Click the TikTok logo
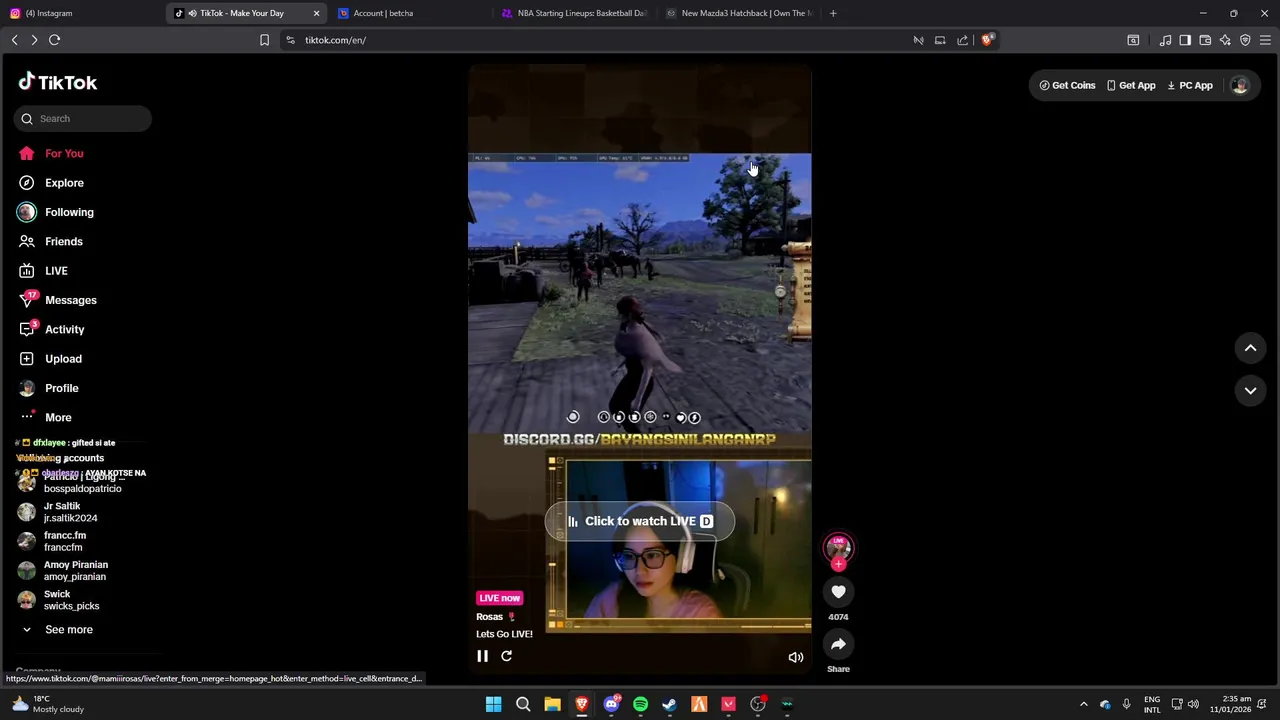This screenshot has width=1280, height=720. click(57, 83)
